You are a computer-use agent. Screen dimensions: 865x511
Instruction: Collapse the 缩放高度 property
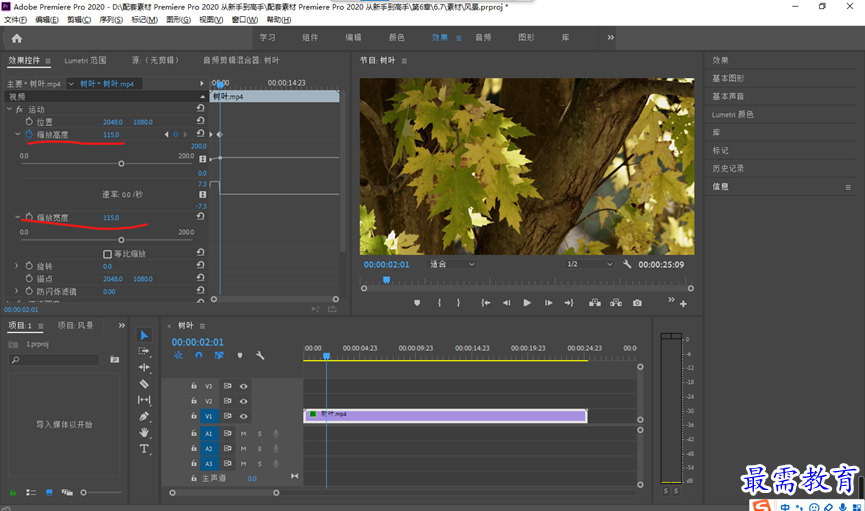point(18,134)
